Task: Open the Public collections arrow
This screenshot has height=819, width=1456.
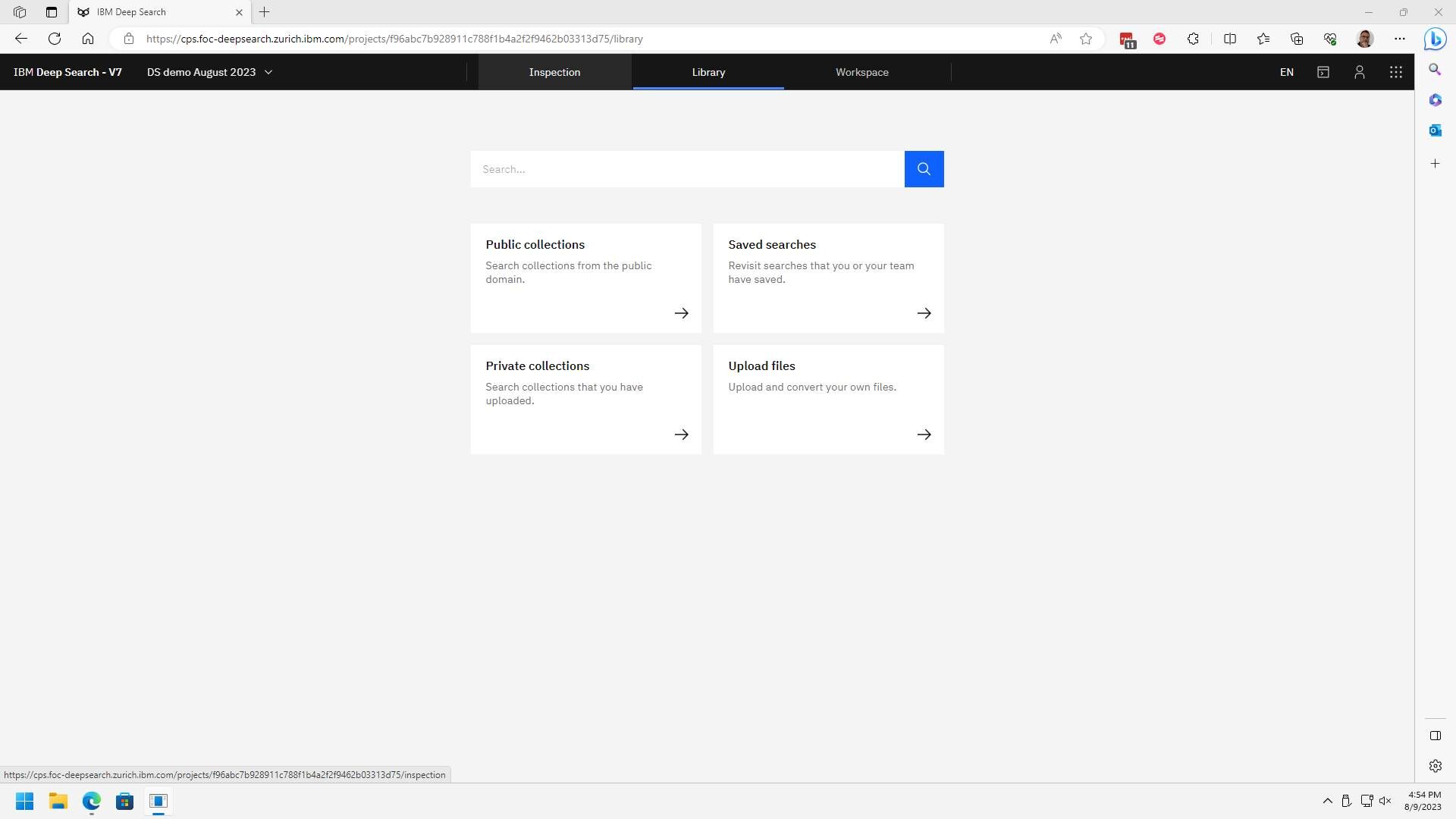Action: coord(682,313)
